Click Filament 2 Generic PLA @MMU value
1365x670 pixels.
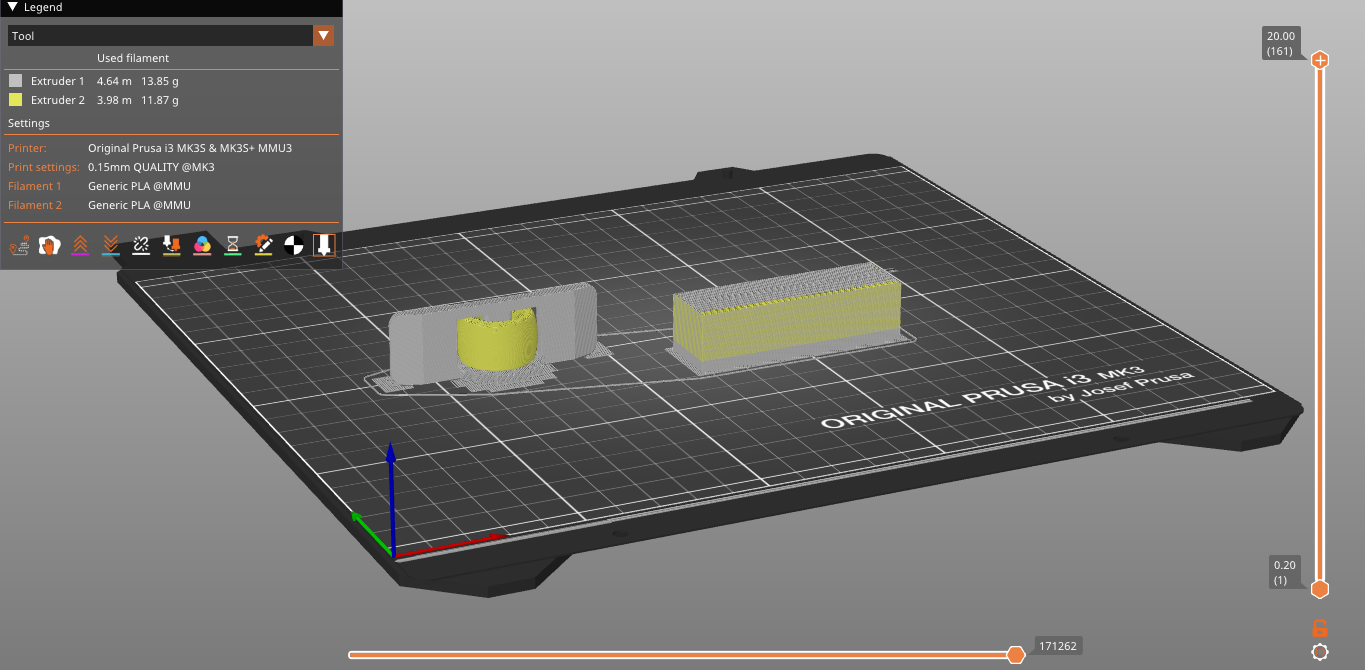(139, 205)
